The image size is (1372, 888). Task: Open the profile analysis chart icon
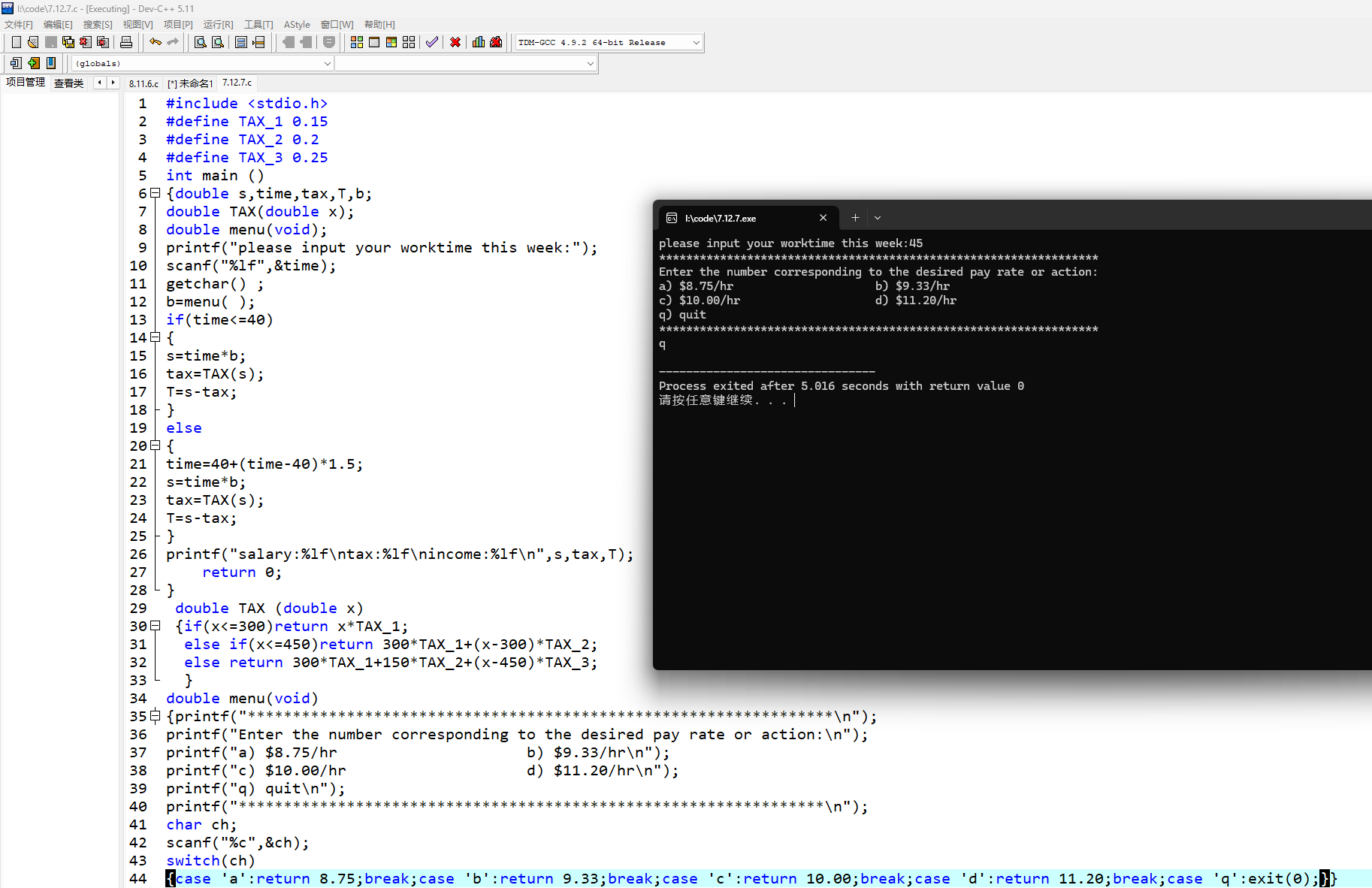click(479, 42)
